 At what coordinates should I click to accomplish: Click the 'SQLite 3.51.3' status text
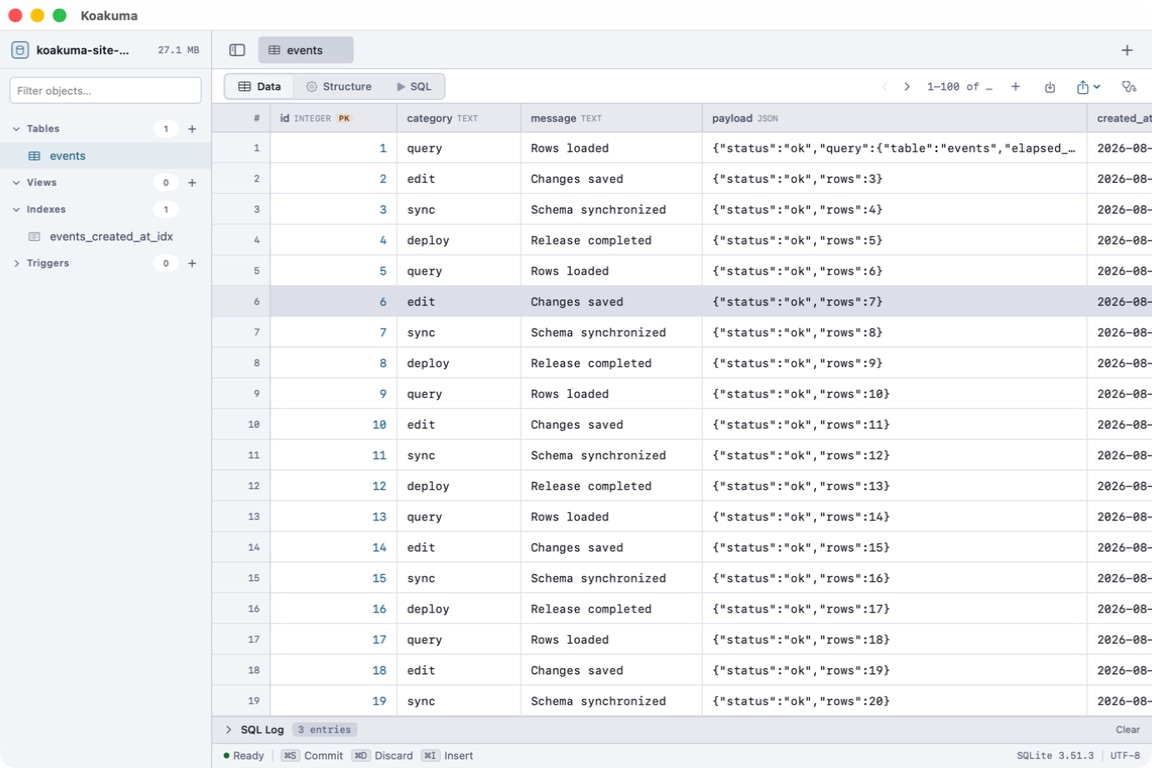click(x=1055, y=756)
